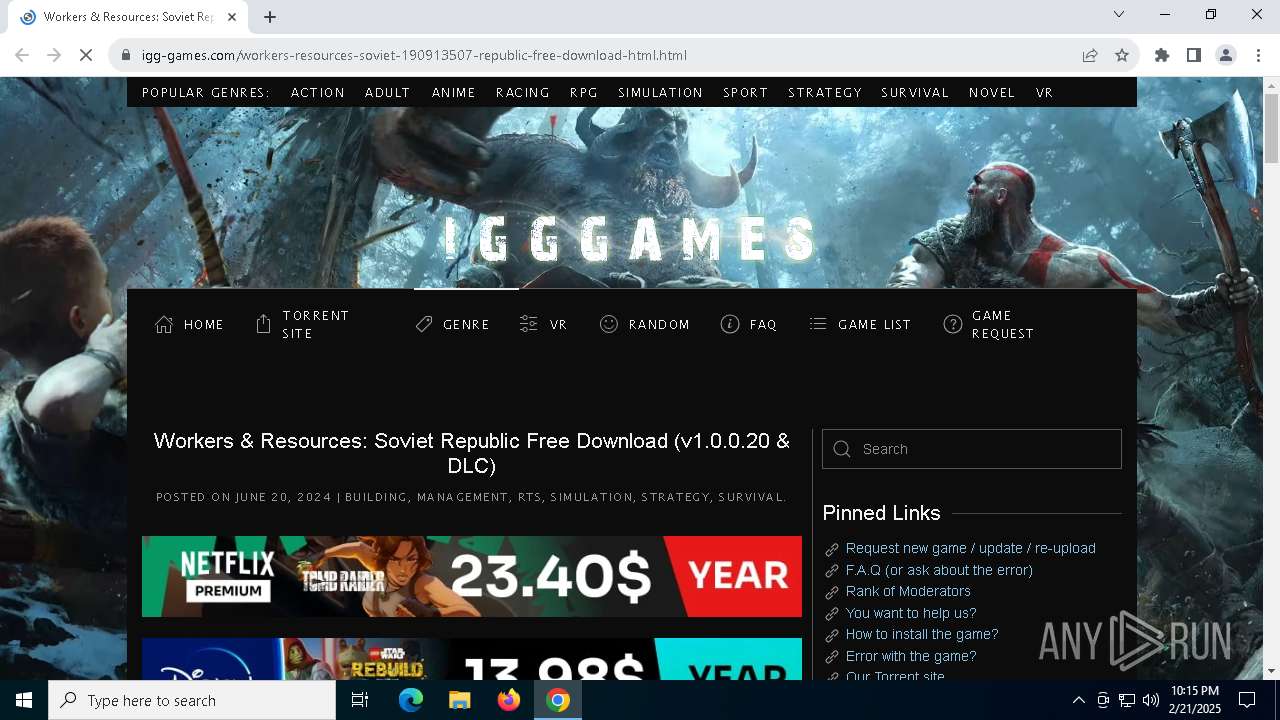The width and height of the screenshot is (1280, 720).
Task: Click MANAGEMENT category tag
Action: [462, 497]
